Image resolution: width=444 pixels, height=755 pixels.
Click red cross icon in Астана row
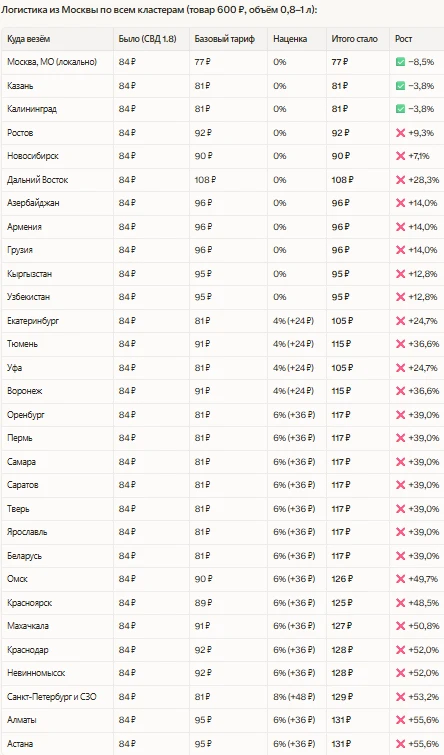(400, 743)
